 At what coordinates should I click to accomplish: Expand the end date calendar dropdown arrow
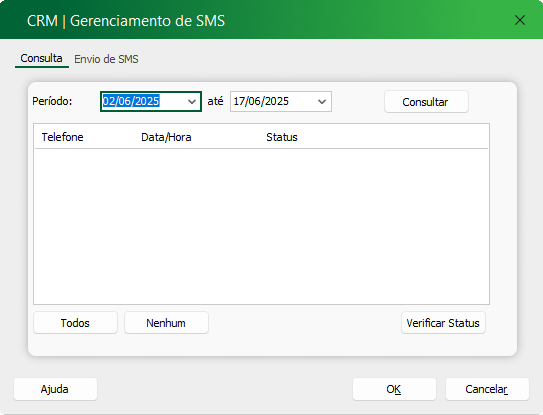[x=322, y=101]
